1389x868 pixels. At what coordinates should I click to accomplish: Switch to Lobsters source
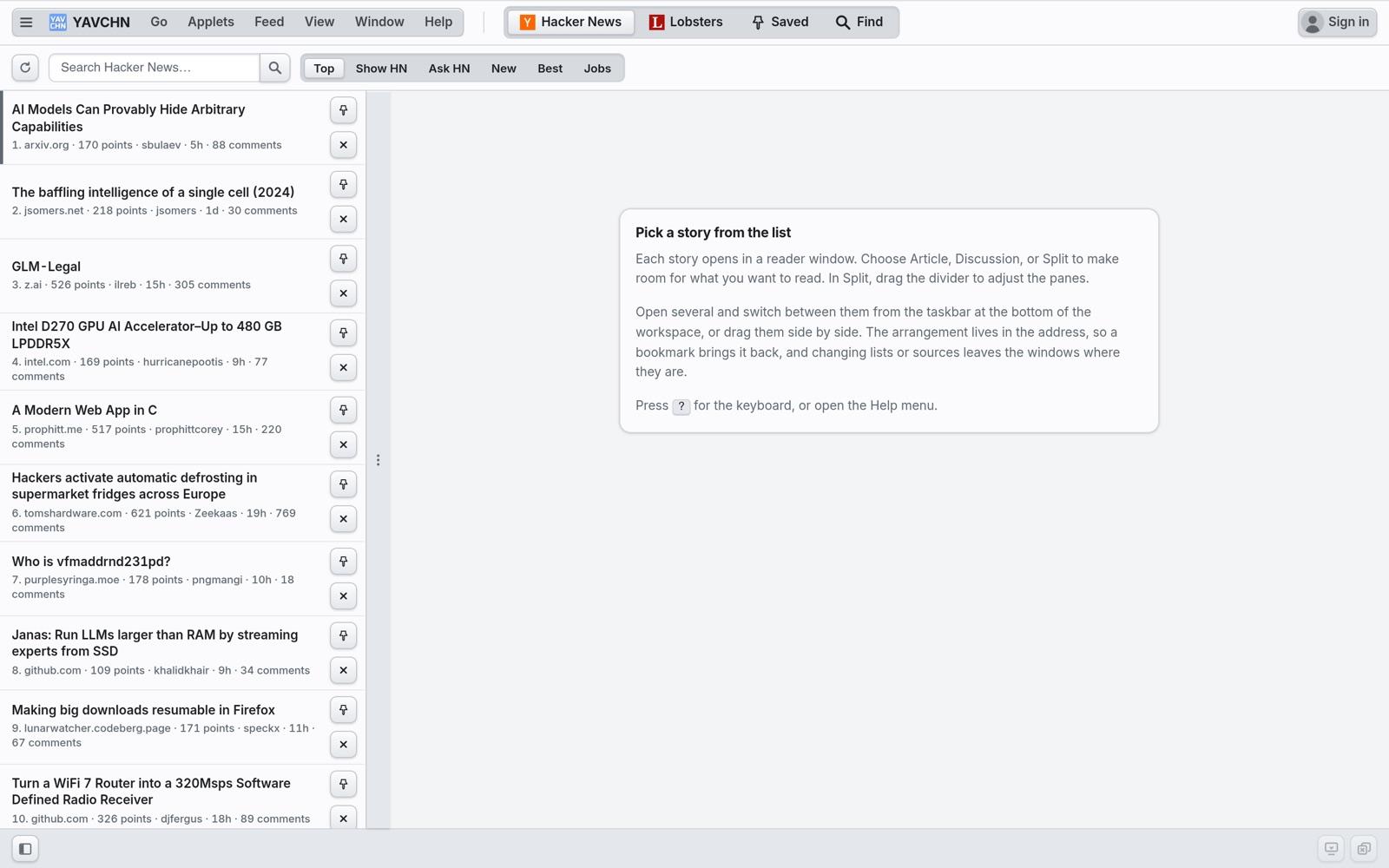pos(686,23)
